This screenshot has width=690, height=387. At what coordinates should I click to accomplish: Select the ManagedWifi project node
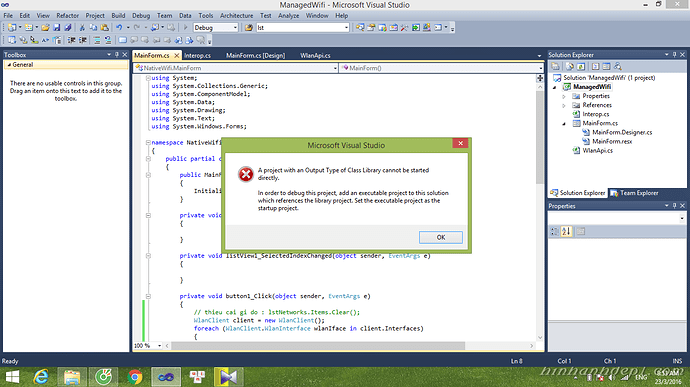(591, 87)
